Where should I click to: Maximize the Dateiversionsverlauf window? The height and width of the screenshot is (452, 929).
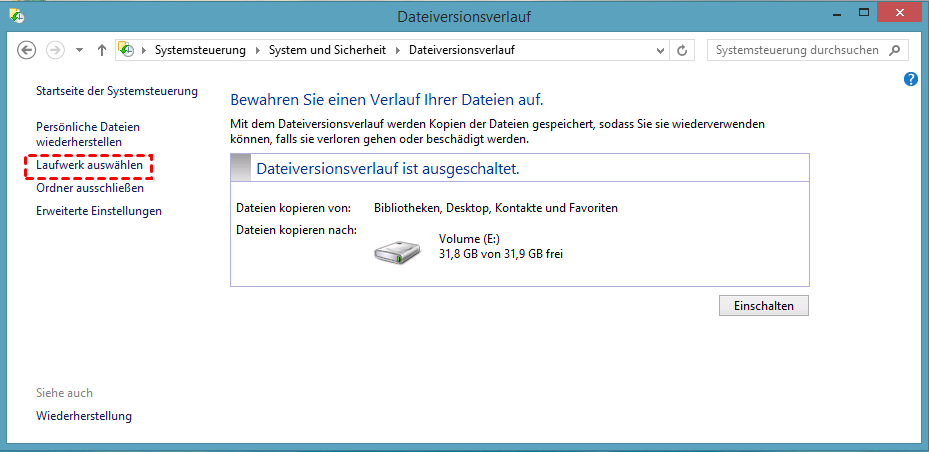point(864,12)
